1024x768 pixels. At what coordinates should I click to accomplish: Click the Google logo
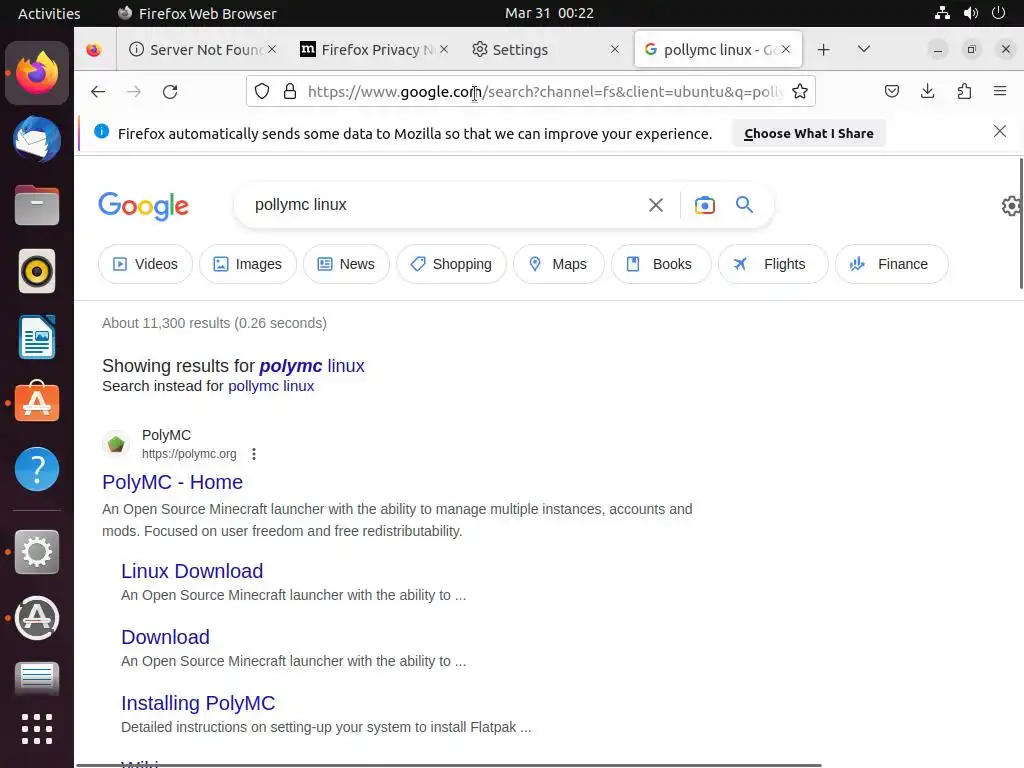click(144, 206)
